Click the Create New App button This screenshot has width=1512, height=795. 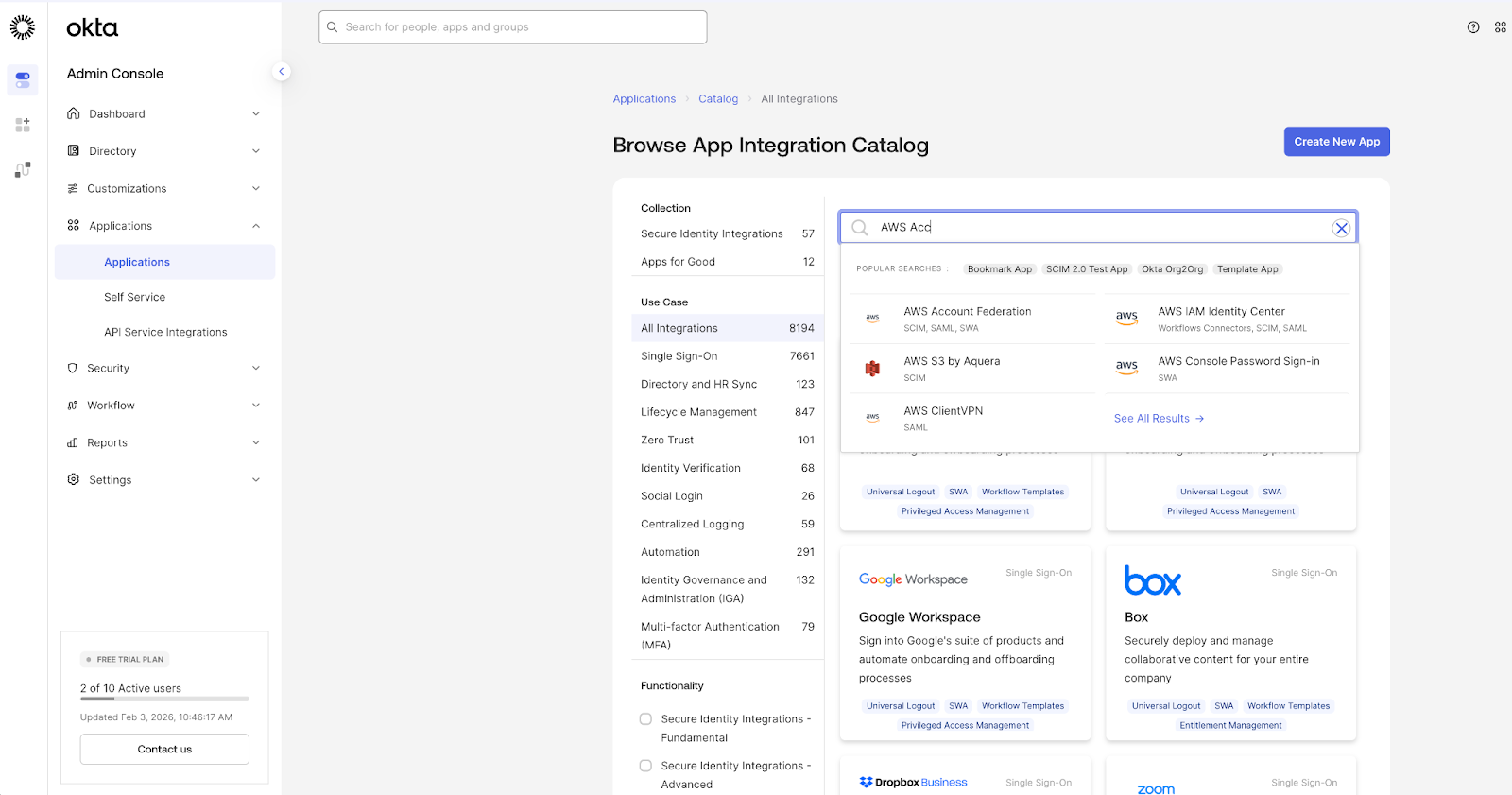coord(1336,142)
